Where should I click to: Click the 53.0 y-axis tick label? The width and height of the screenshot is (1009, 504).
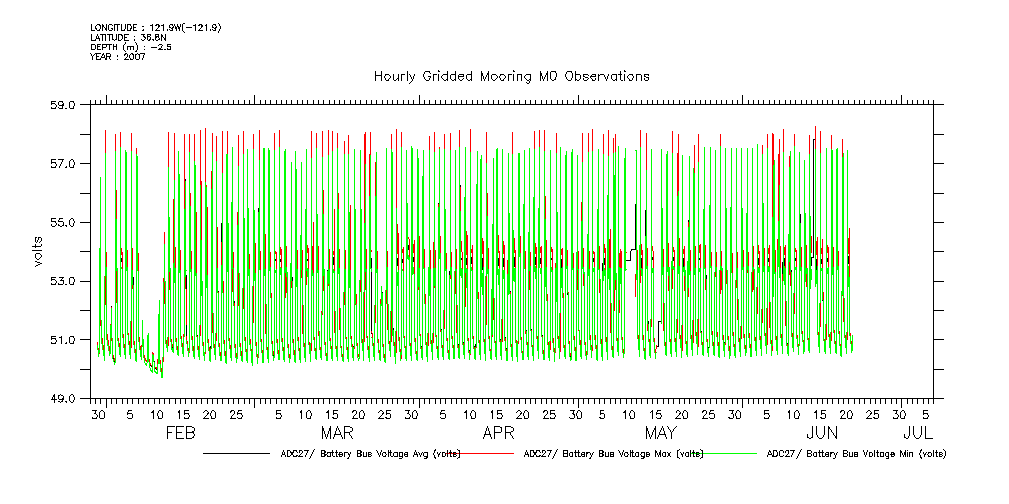point(63,281)
